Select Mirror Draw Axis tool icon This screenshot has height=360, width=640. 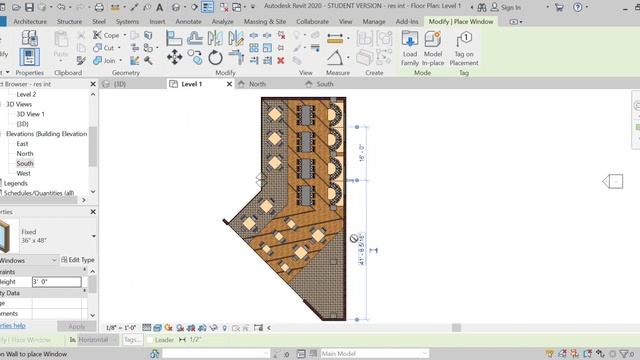click(236, 38)
